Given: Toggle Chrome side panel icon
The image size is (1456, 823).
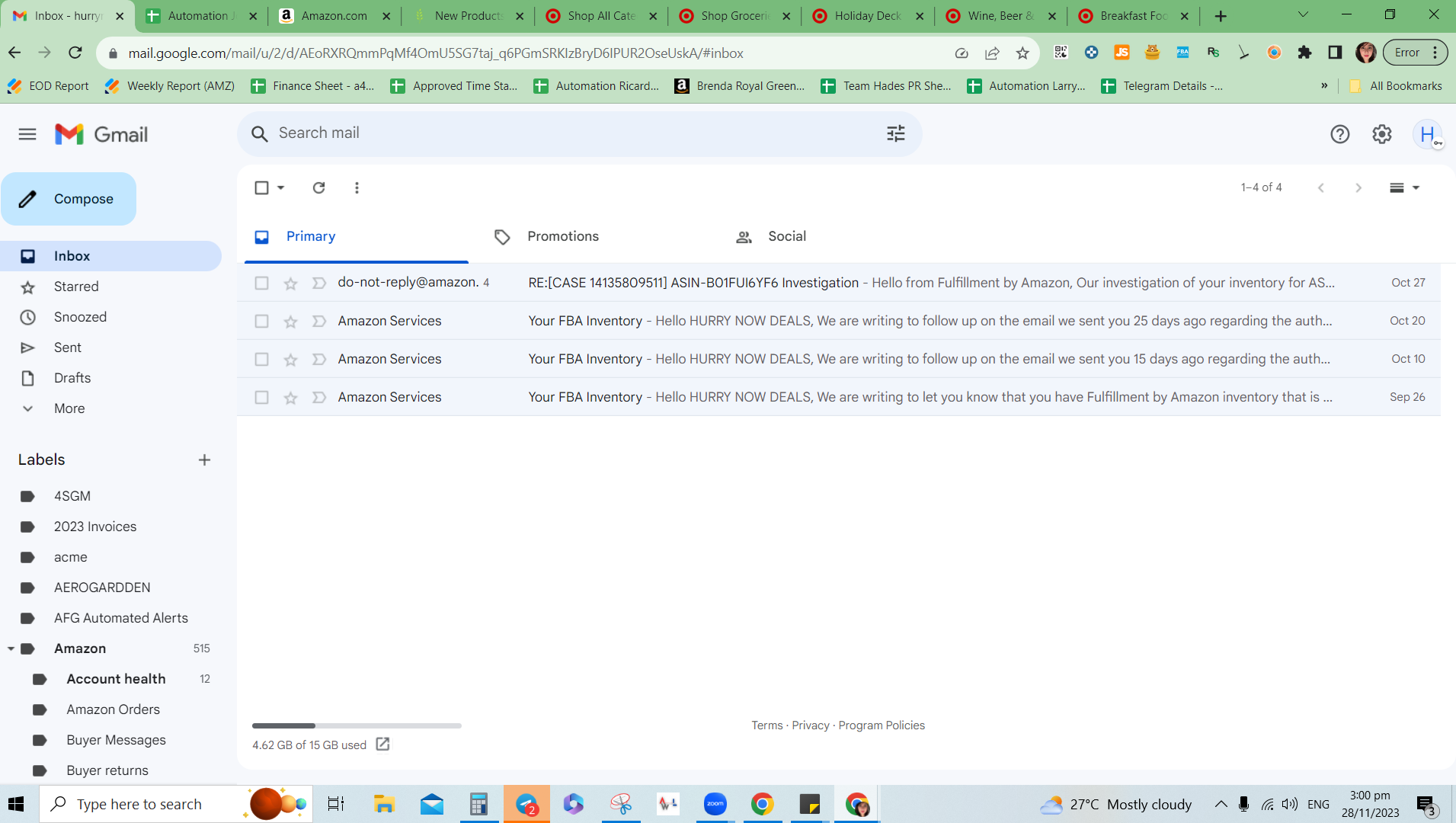Looking at the screenshot, I should (1335, 53).
